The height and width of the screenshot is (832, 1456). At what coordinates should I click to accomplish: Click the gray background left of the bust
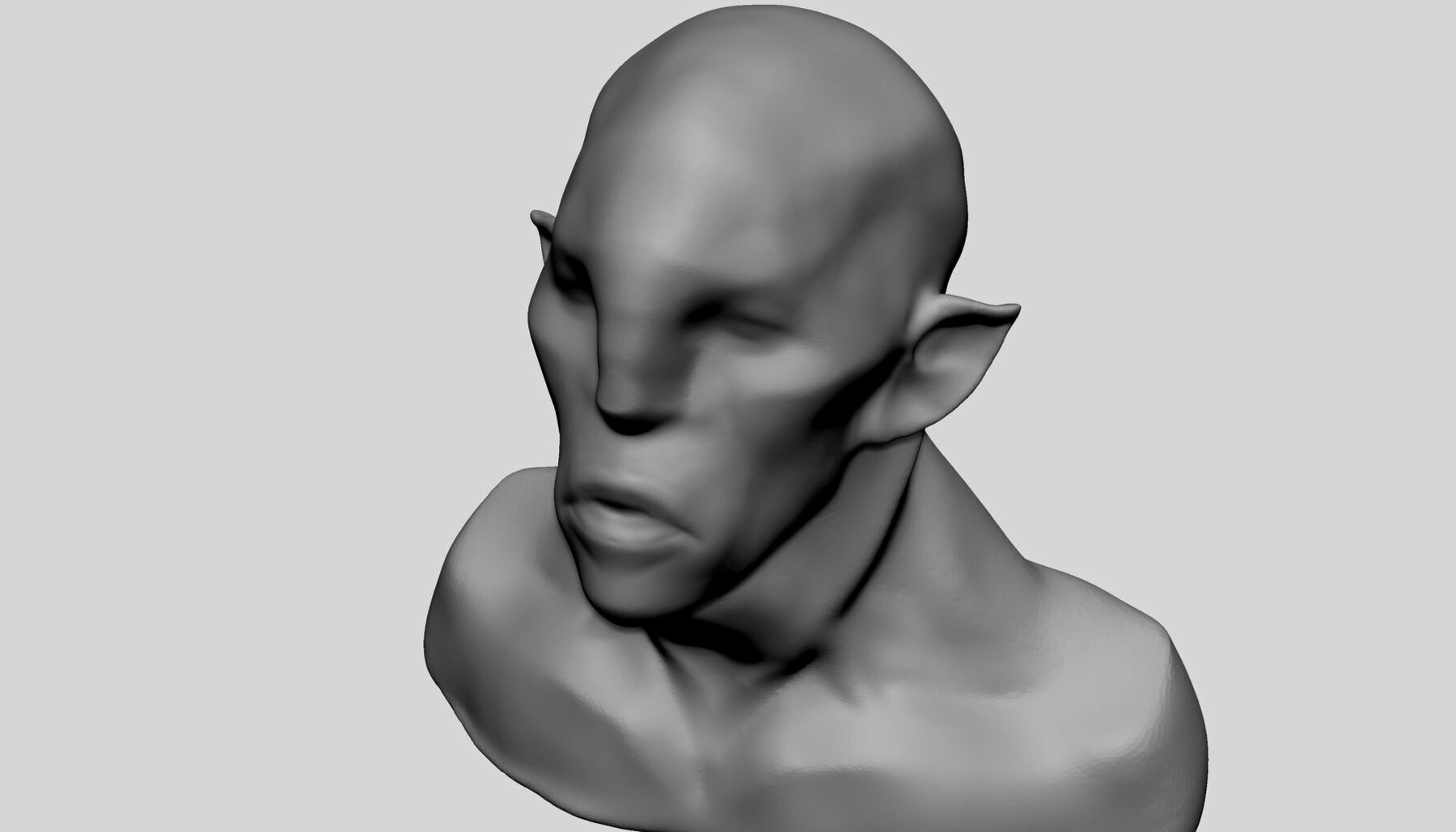[202, 404]
